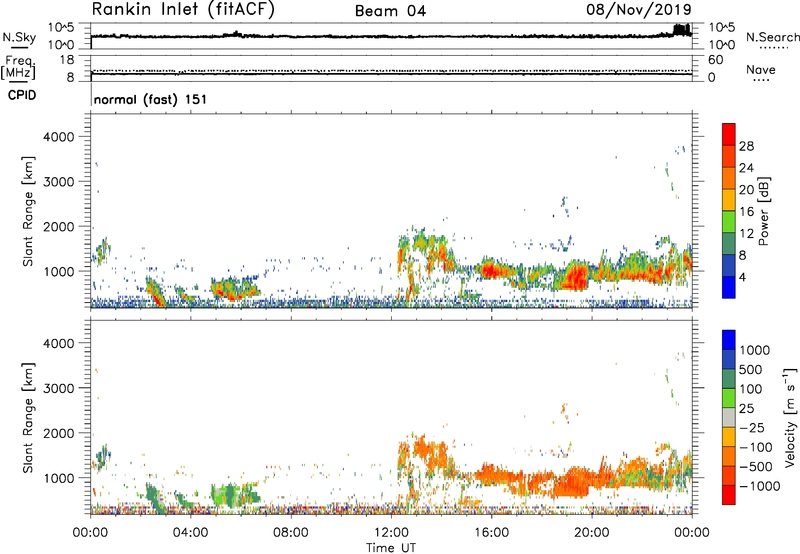Click the '500' label on velocity scale
The image size is (800, 554).
click(x=751, y=369)
